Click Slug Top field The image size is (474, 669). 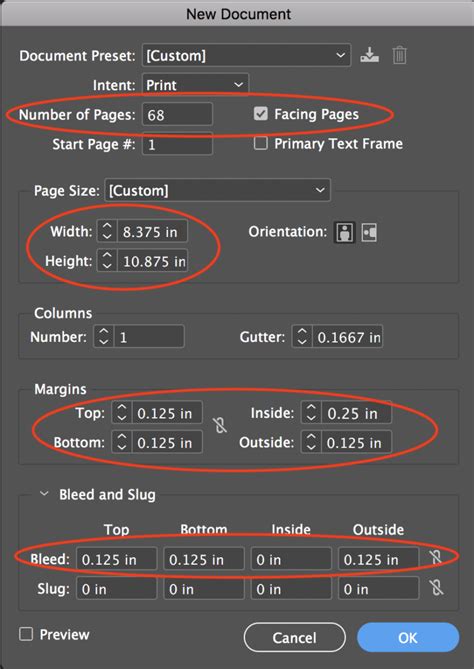click(116, 589)
